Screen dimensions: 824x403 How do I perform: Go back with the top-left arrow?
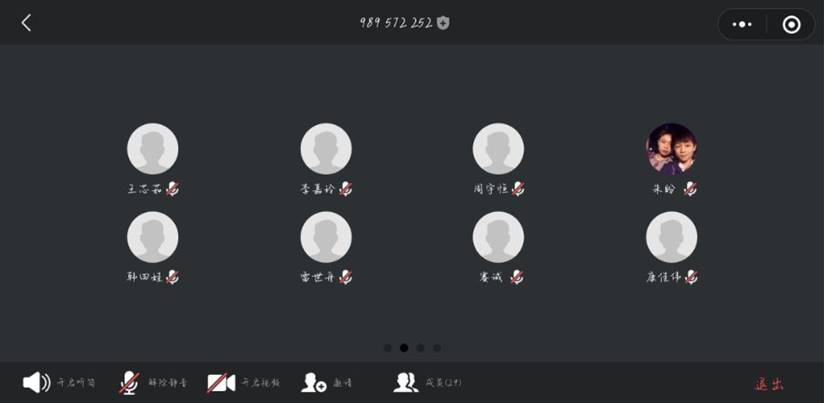tap(26, 23)
